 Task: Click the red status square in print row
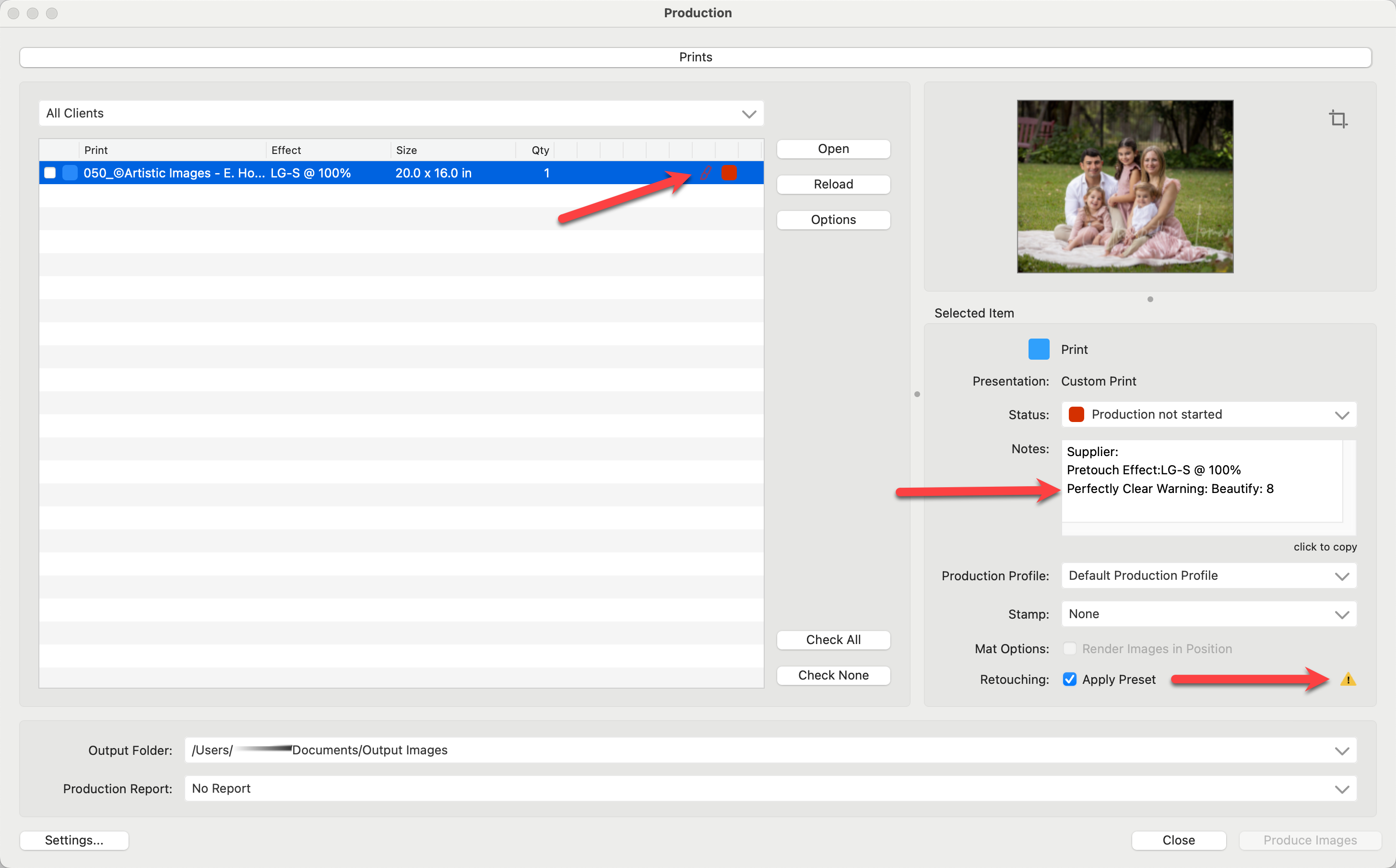coord(729,173)
